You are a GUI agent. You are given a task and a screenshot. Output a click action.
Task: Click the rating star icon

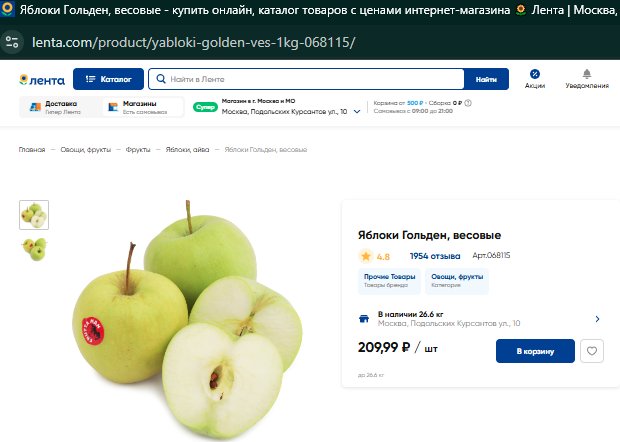366,256
